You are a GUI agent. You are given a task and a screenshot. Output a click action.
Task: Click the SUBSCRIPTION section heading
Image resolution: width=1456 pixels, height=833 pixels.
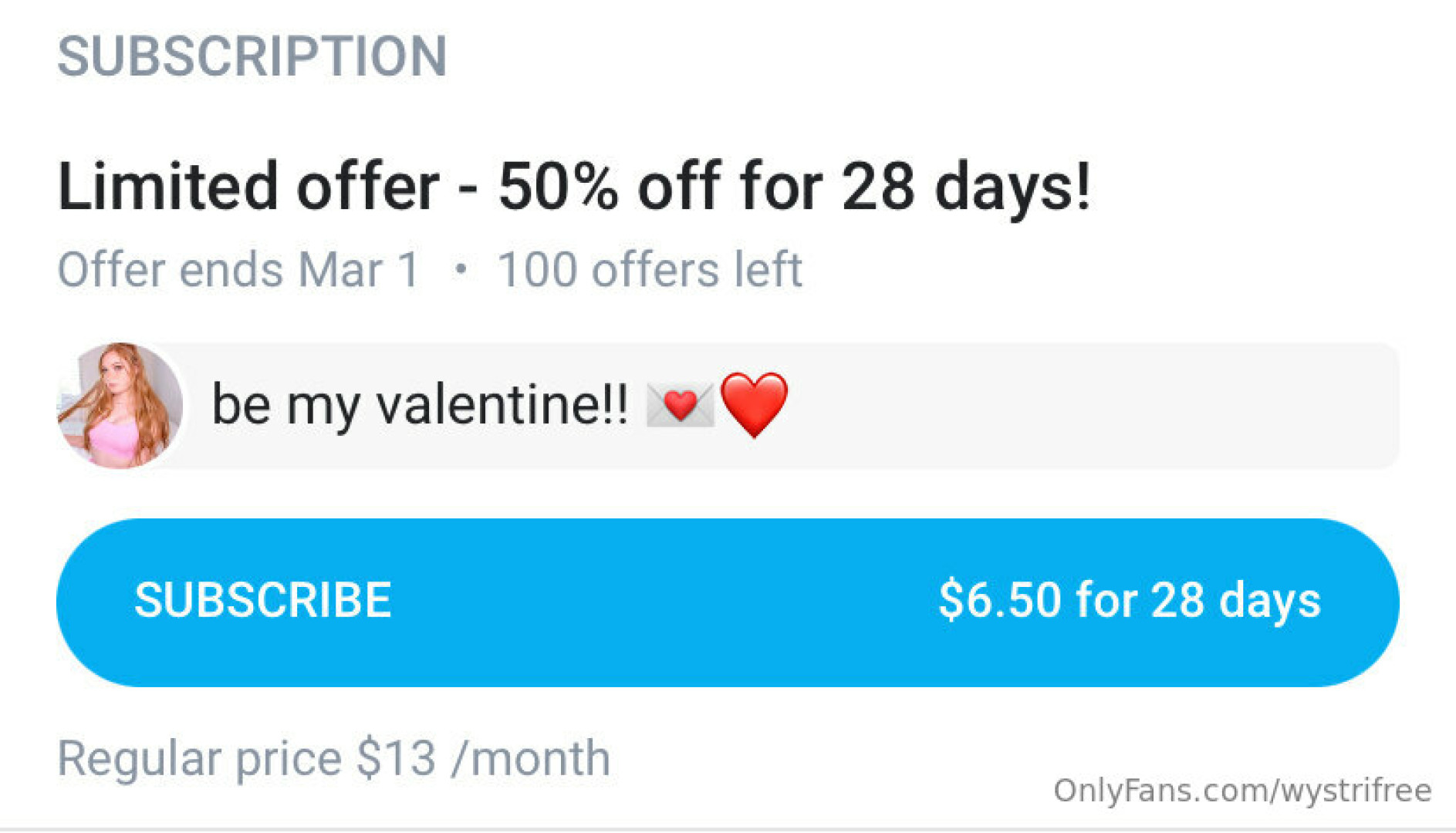252,56
